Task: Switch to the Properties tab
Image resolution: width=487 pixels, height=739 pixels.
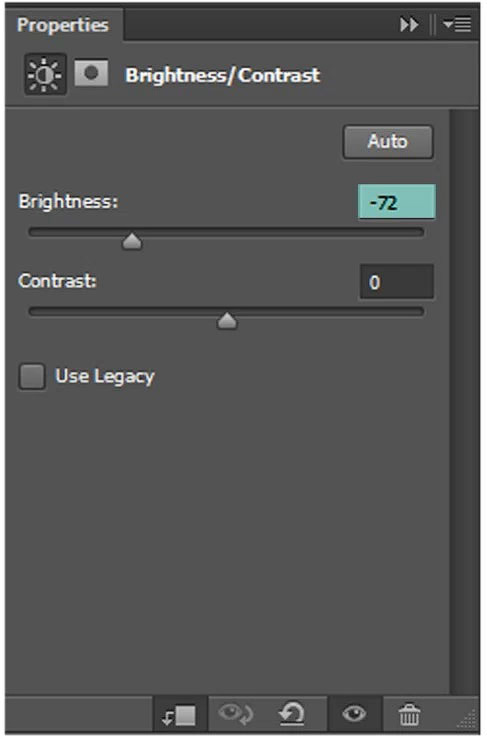Action: [63, 25]
